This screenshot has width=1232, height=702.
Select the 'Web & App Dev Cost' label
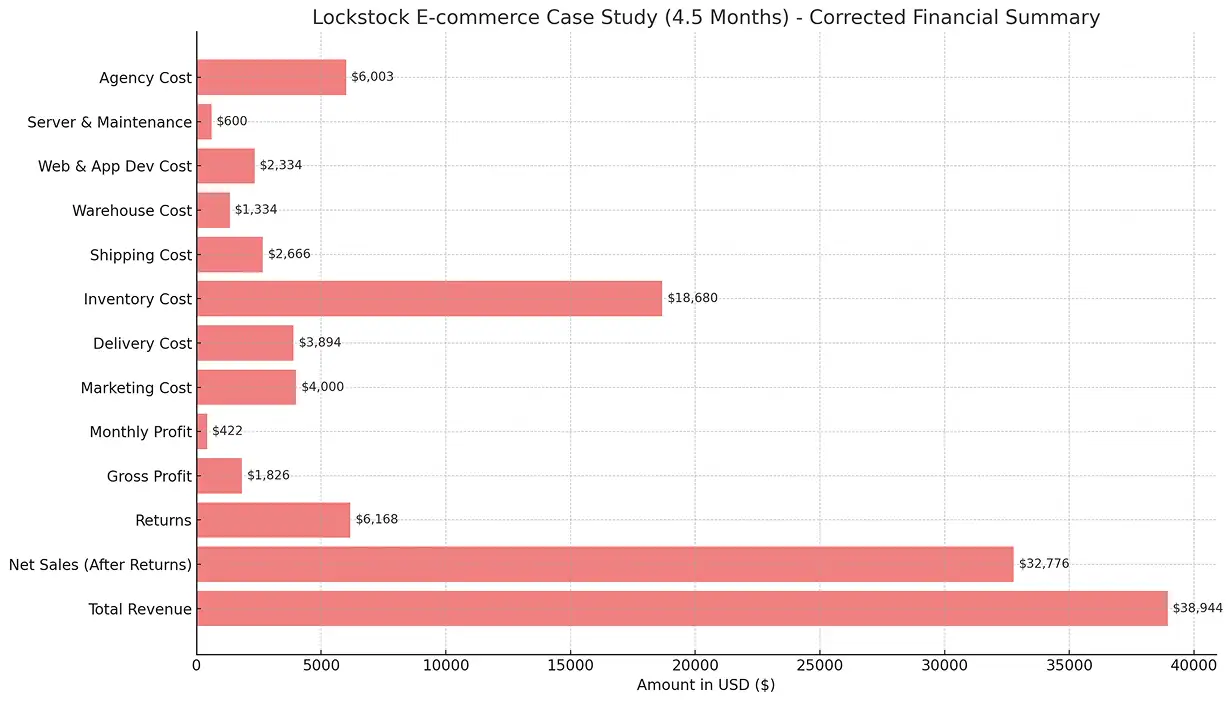point(115,166)
